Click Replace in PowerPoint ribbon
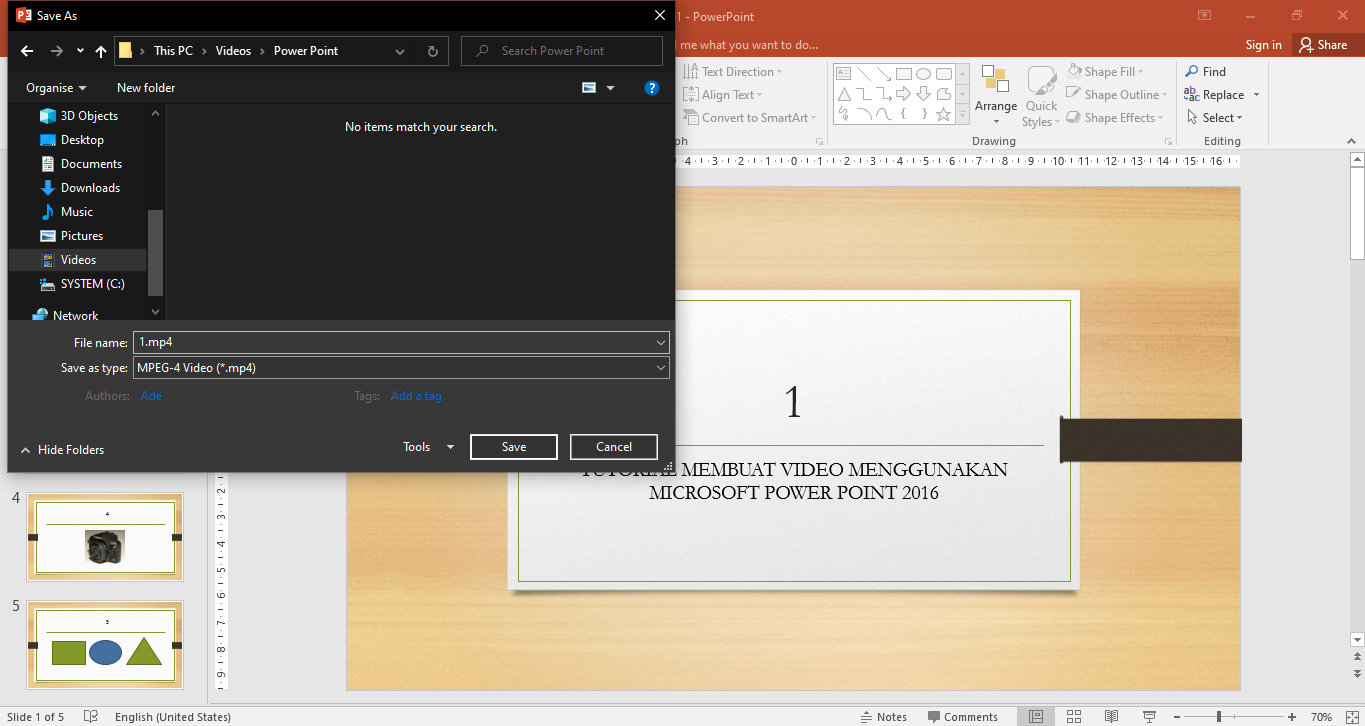Screen dimensions: 1365x726 [1214, 95]
